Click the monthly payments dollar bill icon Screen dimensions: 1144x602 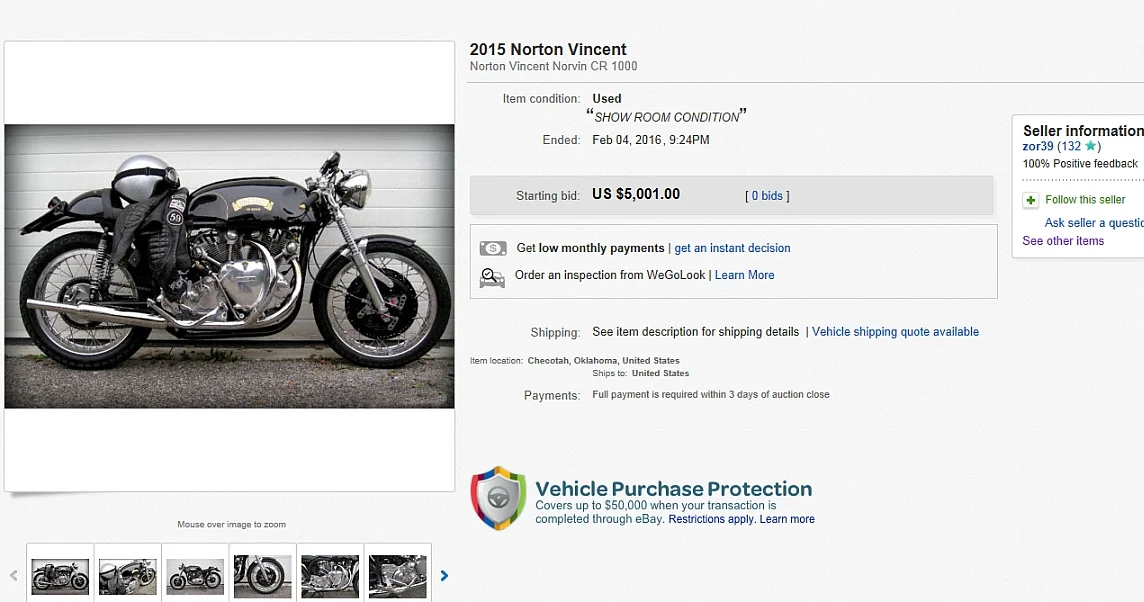493,249
